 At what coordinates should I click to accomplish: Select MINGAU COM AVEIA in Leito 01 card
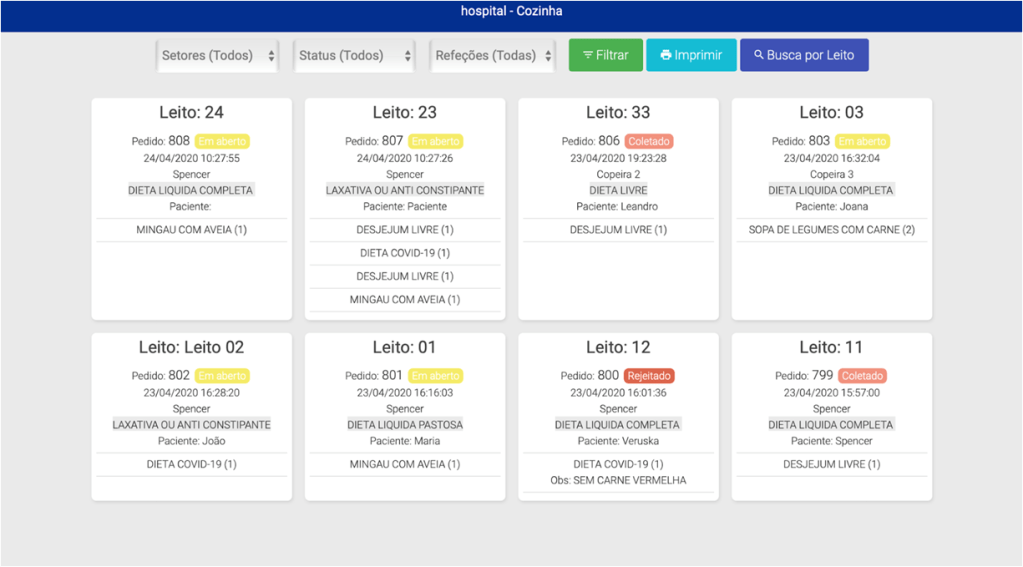[x=404, y=464]
